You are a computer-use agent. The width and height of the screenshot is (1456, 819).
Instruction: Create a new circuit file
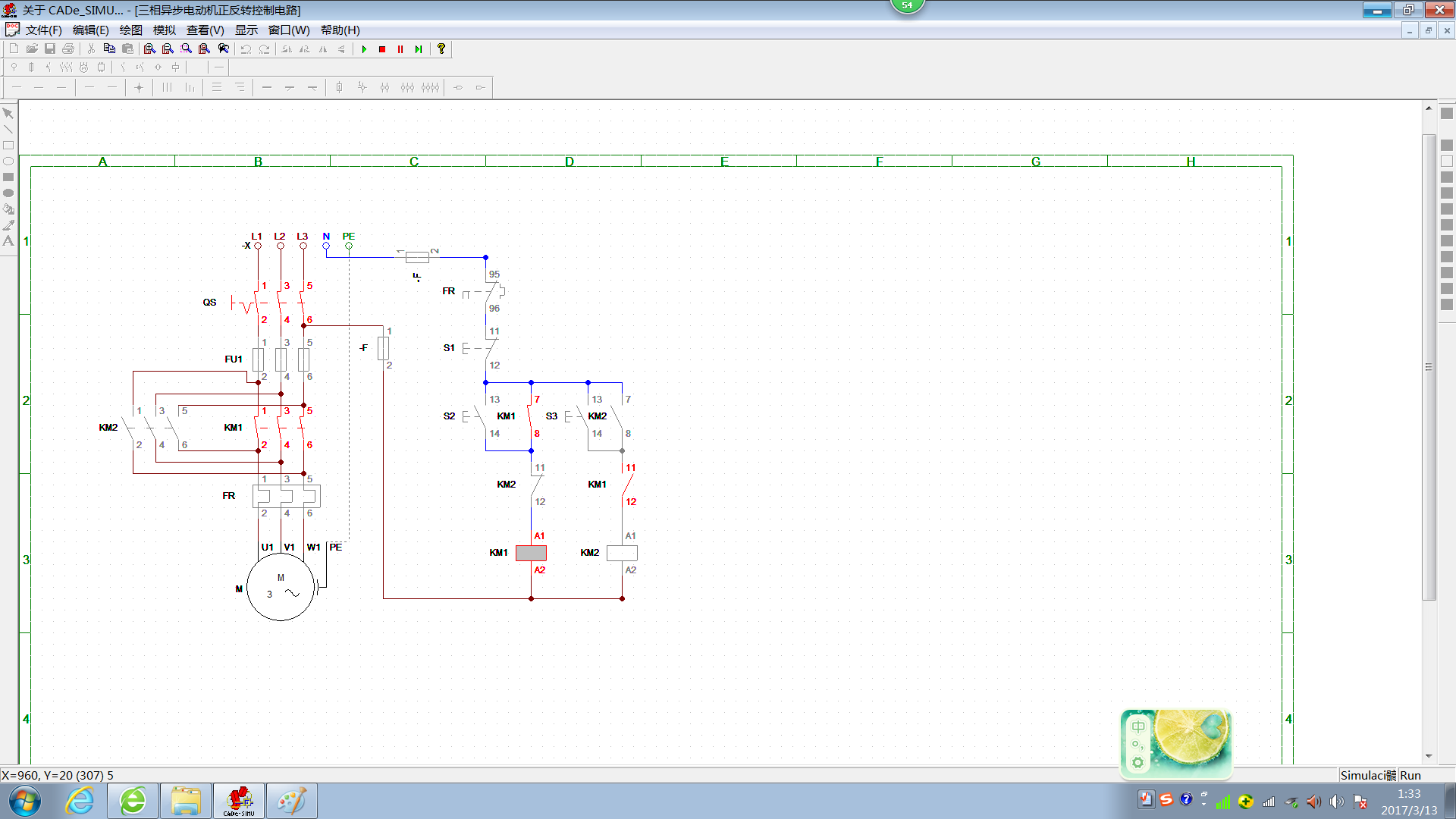[x=14, y=49]
